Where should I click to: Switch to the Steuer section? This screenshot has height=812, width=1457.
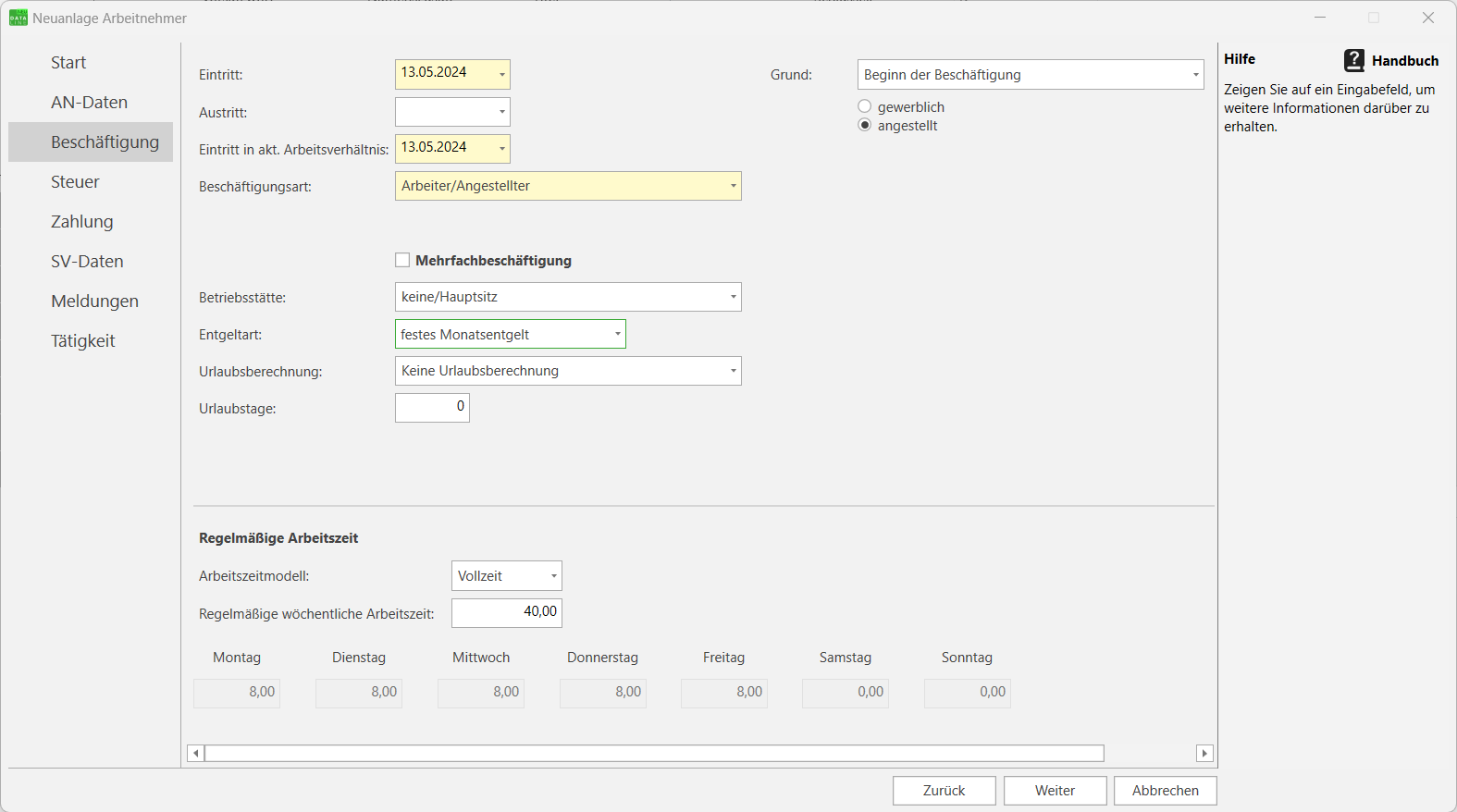(x=75, y=182)
